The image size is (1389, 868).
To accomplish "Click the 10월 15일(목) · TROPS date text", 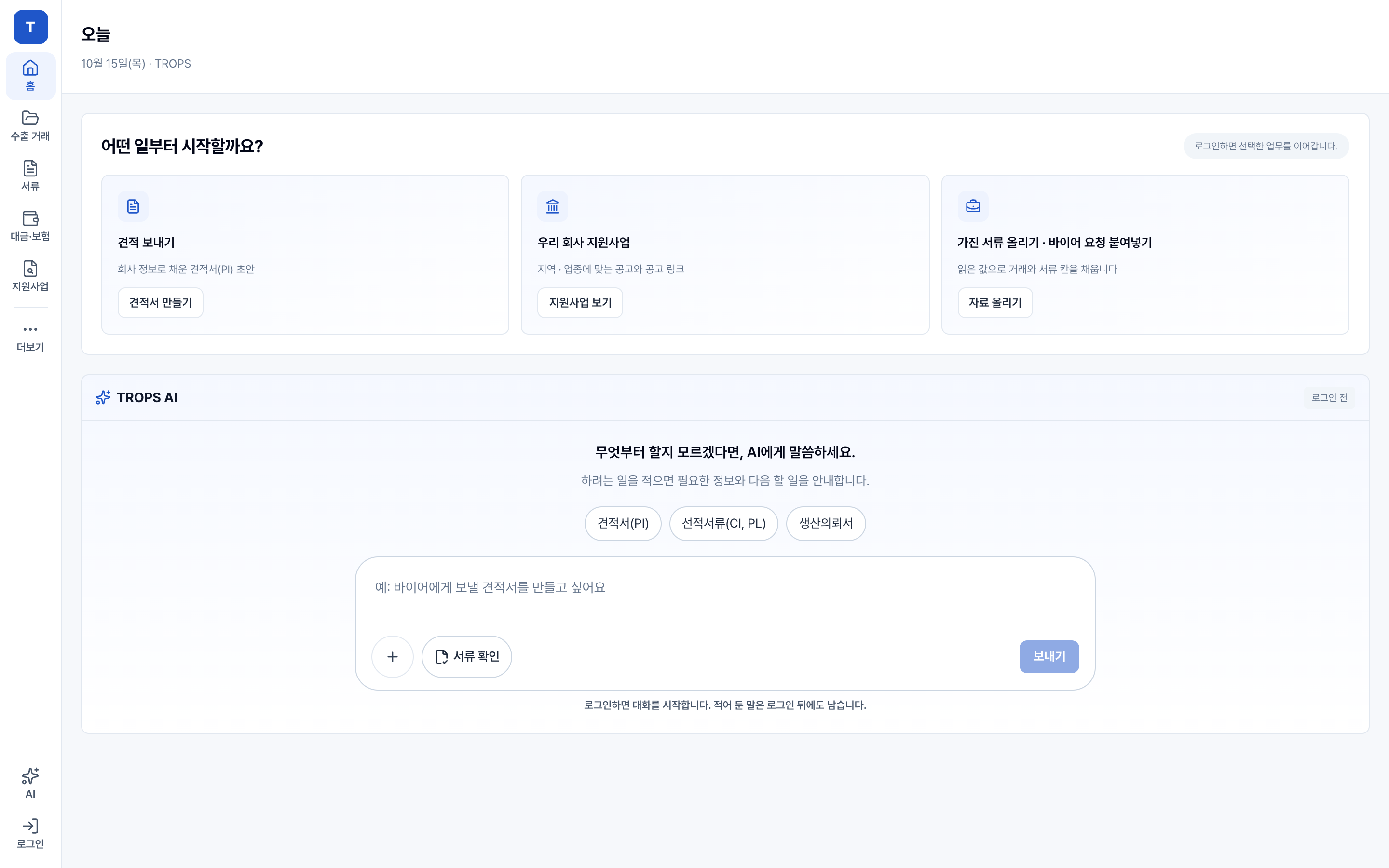I will click(136, 64).
